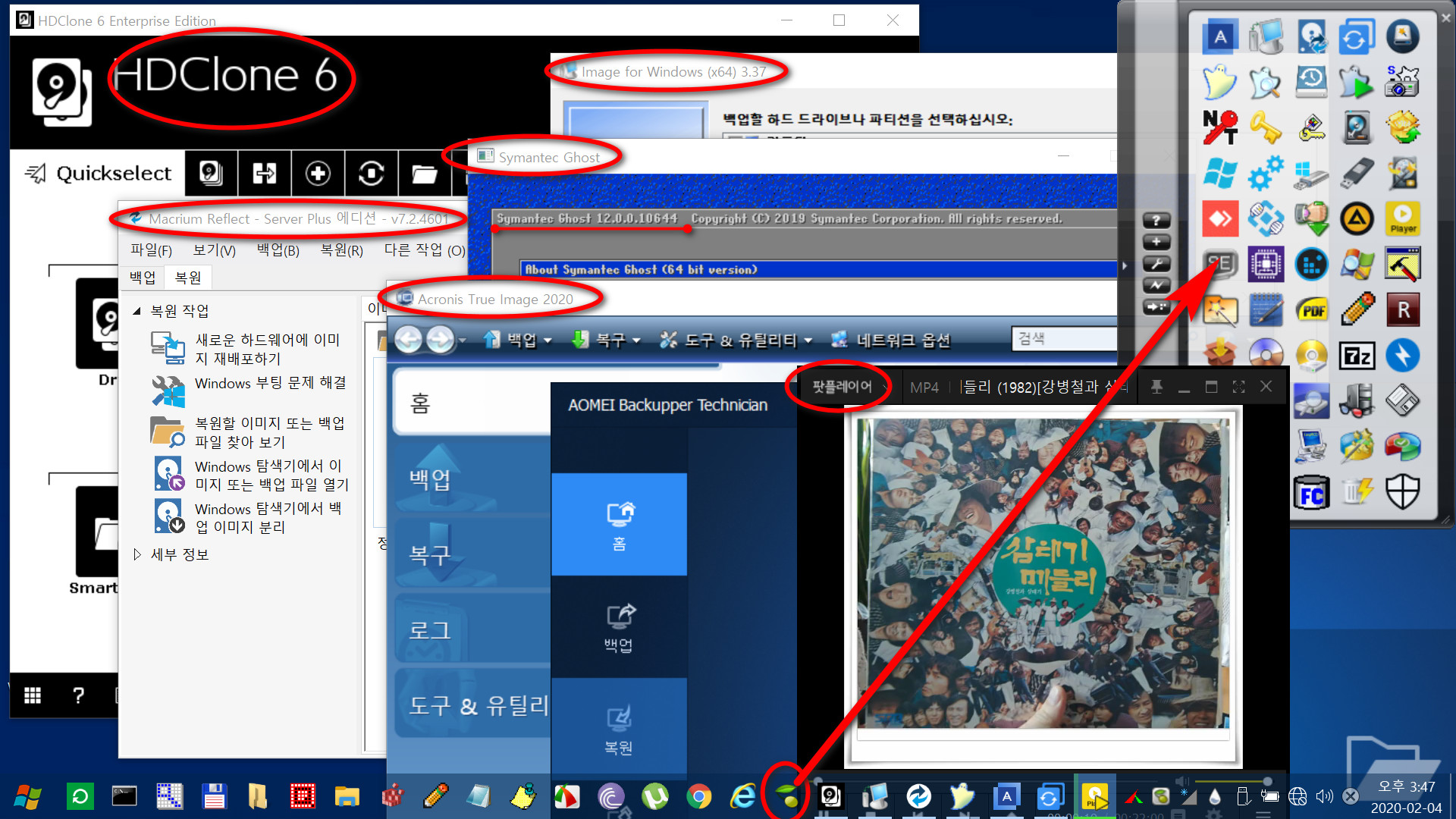The height and width of the screenshot is (819, 1456).
Task: Pin the PotPlayer window on top
Action: pos(1156,387)
